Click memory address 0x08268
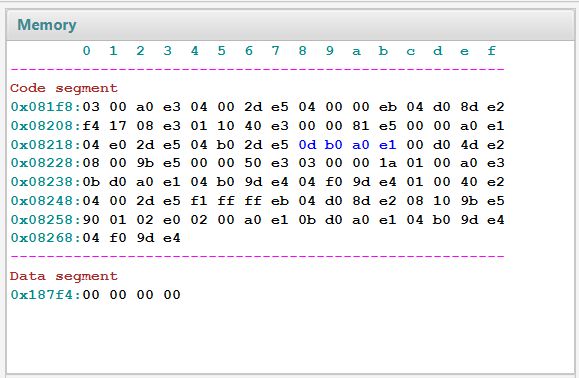Screen dimensions: 579x378 [x=44, y=238]
